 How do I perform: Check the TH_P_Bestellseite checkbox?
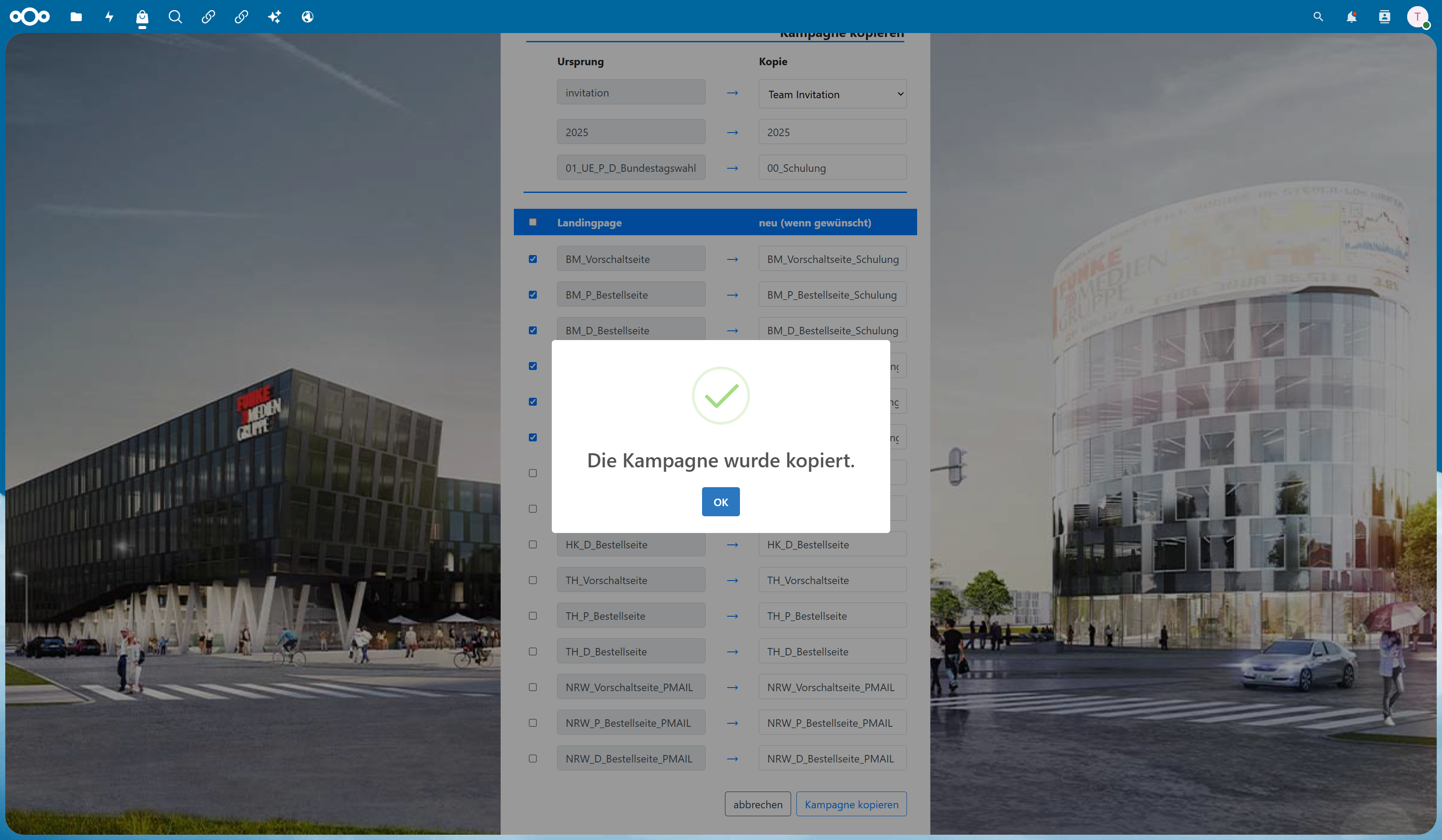(x=533, y=616)
